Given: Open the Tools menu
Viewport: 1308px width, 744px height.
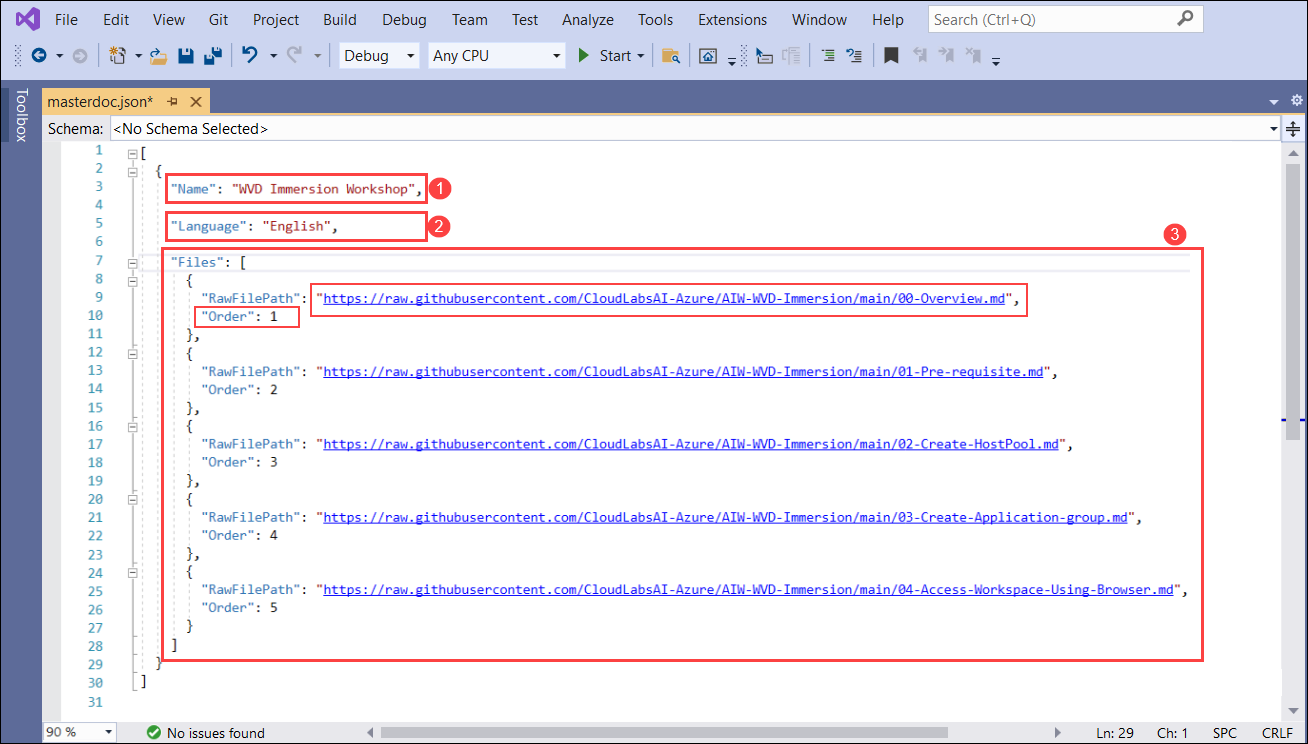Looking at the screenshot, I should click(655, 19).
